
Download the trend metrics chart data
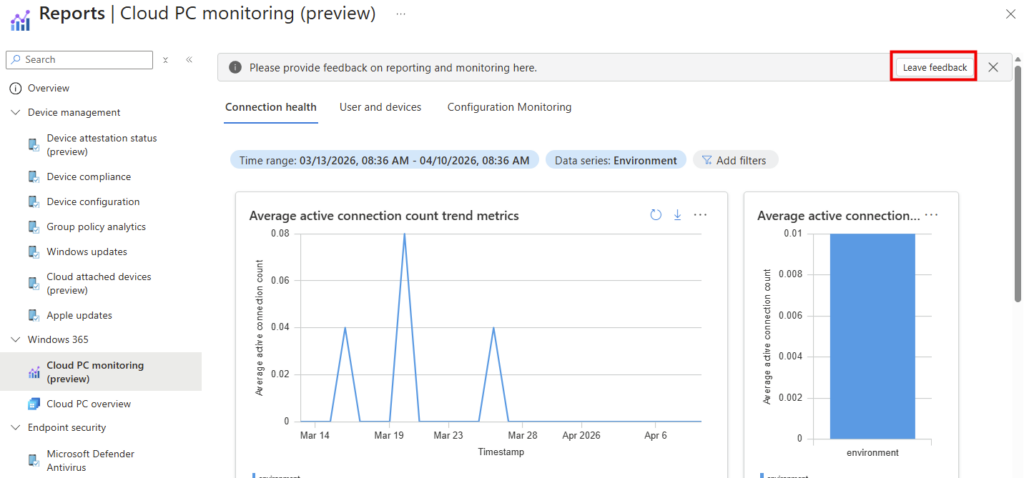[x=677, y=215]
